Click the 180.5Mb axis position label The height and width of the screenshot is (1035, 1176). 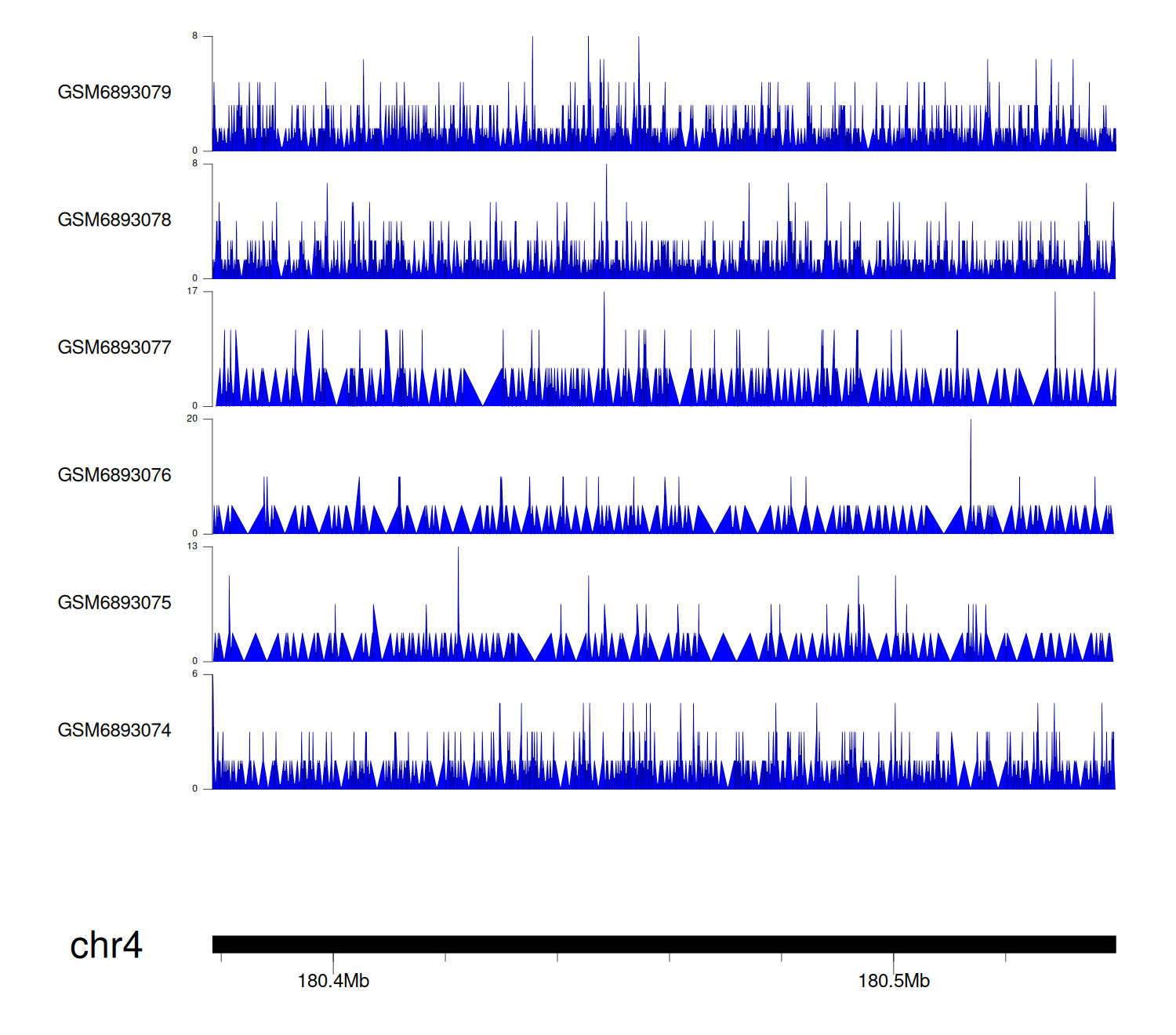point(894,981)
